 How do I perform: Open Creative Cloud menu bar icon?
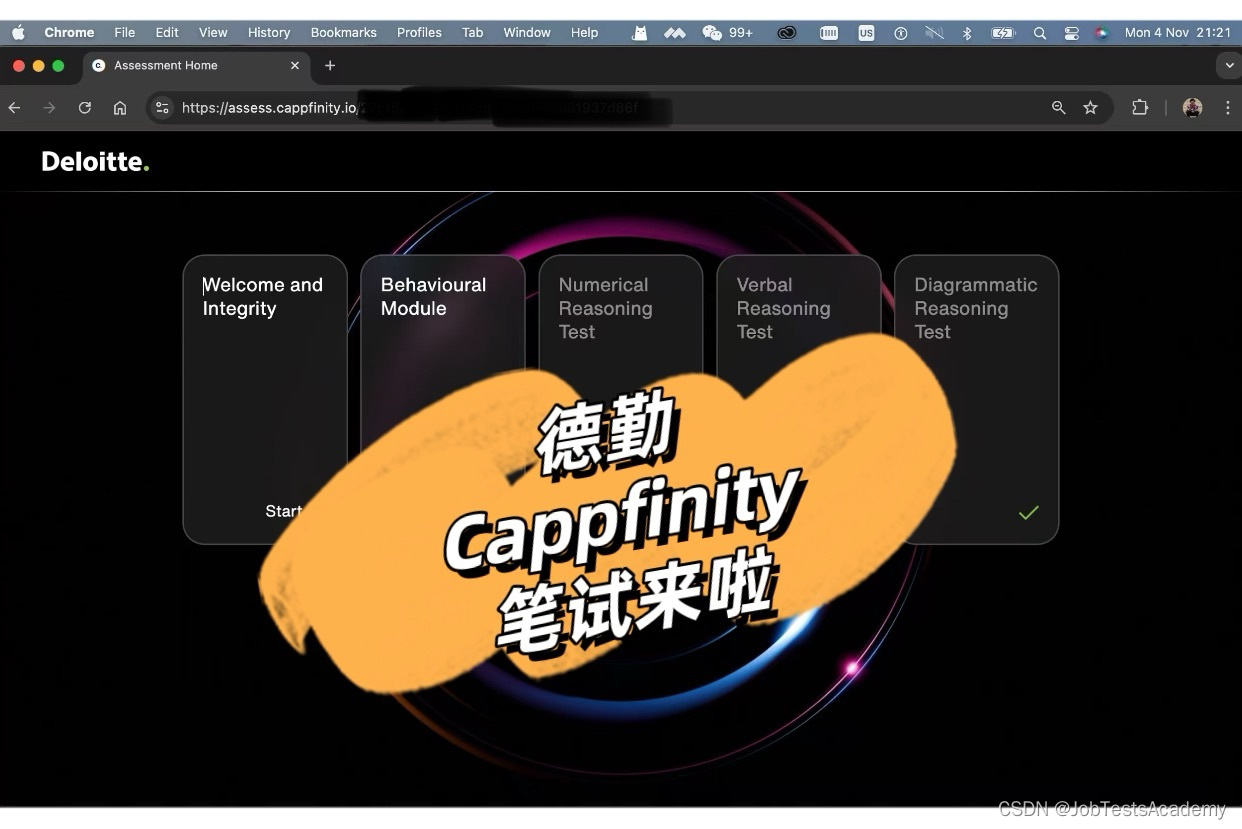coord(787,33)
